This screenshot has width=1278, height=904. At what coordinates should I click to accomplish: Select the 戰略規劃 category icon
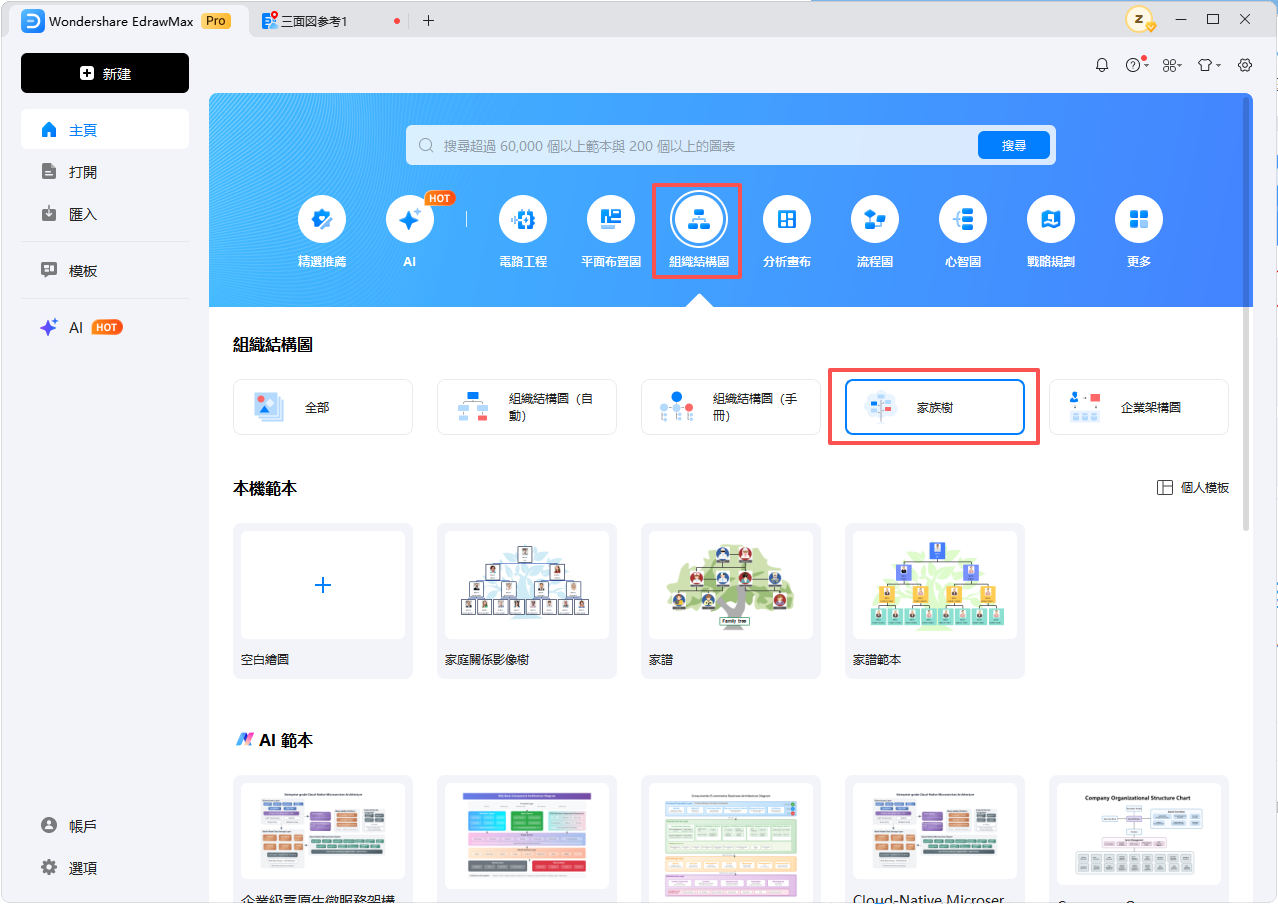click(1051, 219)
